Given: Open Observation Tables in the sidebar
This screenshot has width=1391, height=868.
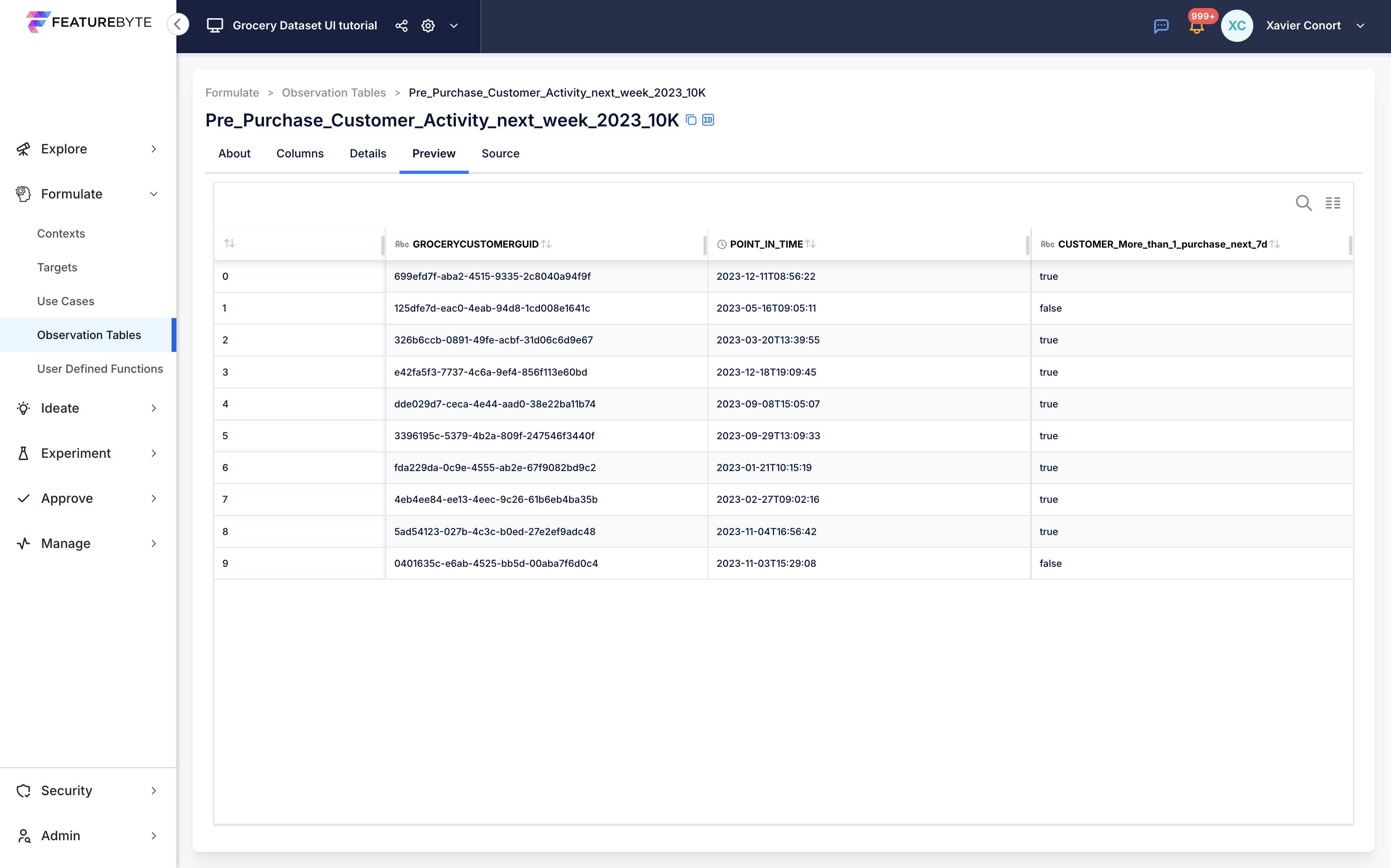Looking at the screenshot, I should pos(89,335).
